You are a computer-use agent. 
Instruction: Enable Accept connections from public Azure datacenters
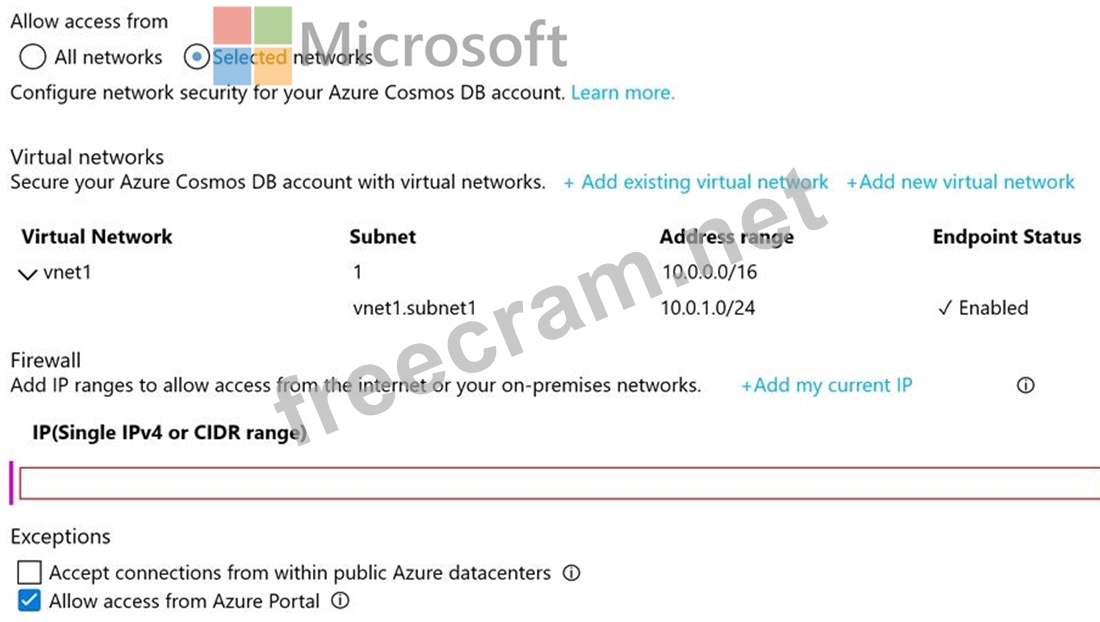tap(30, 573)
